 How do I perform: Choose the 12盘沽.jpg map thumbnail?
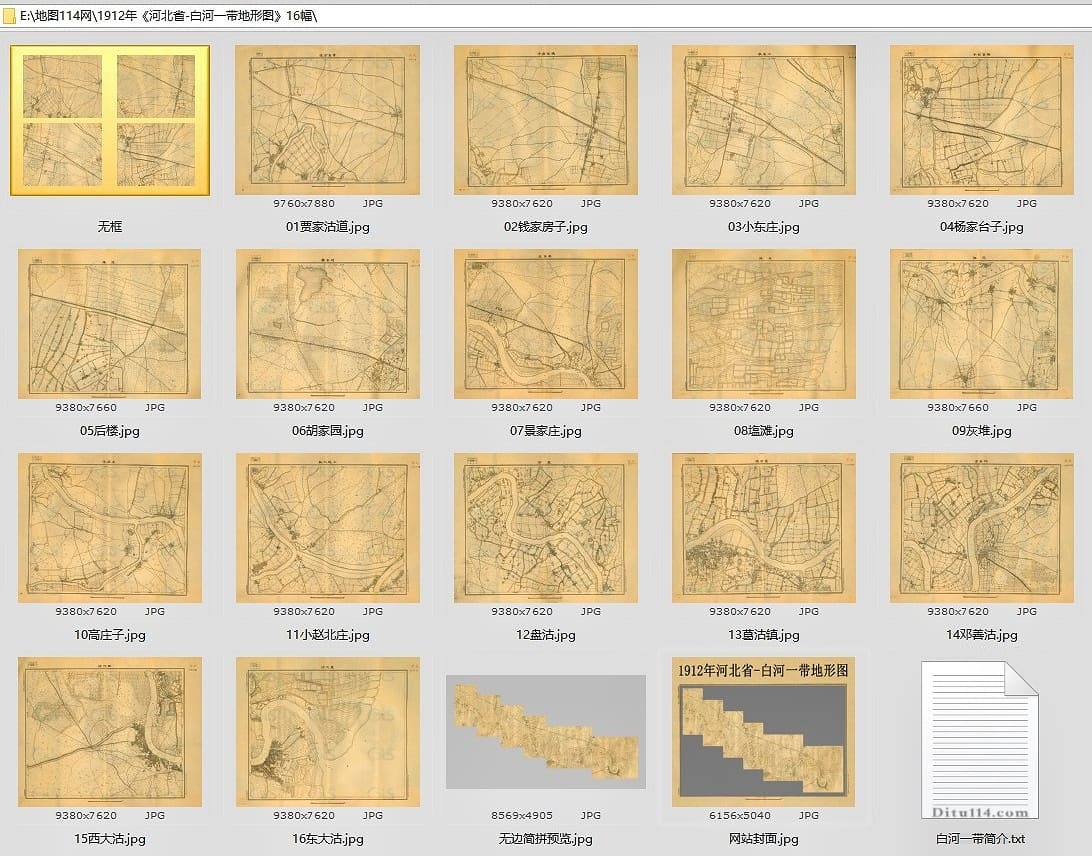pyautogui.click(x=545, y=528)
